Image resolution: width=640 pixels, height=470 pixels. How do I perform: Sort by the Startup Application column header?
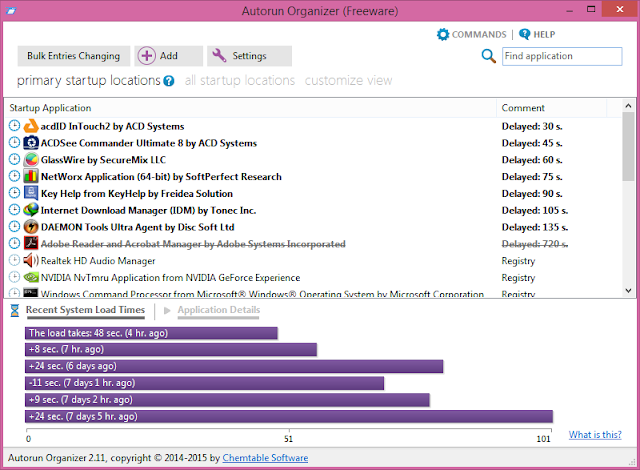[x=250, y=108]
